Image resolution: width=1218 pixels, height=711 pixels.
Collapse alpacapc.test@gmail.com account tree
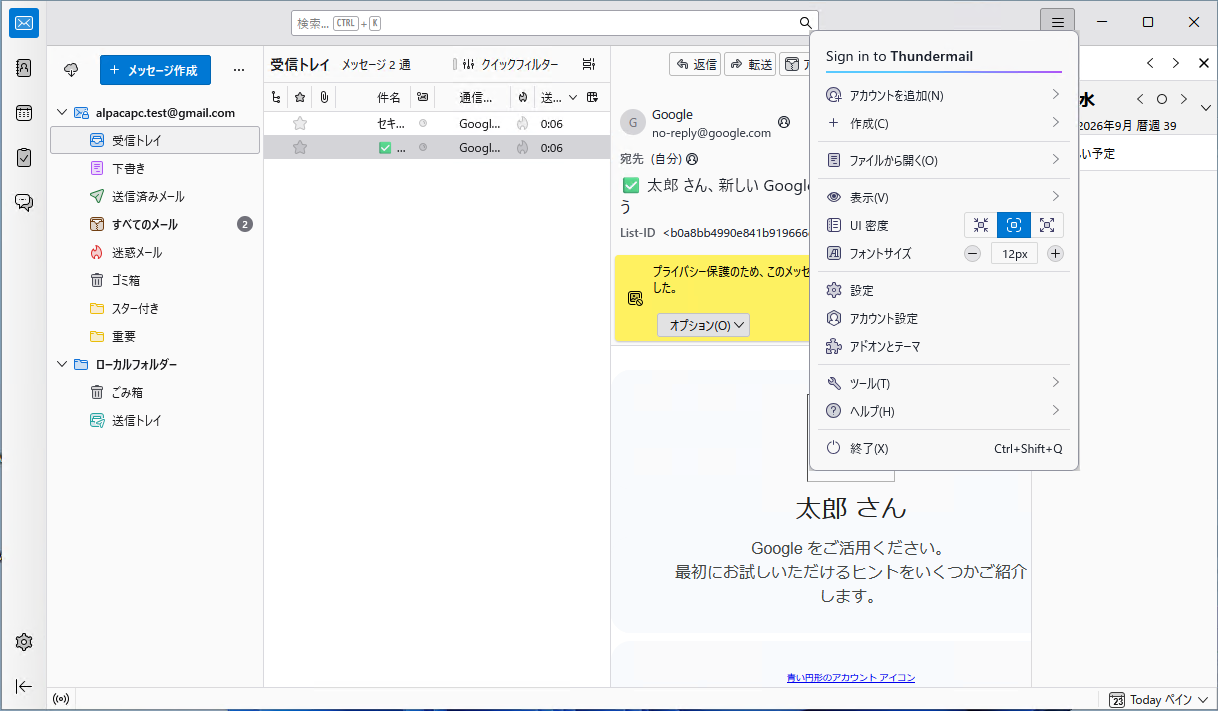62,113
